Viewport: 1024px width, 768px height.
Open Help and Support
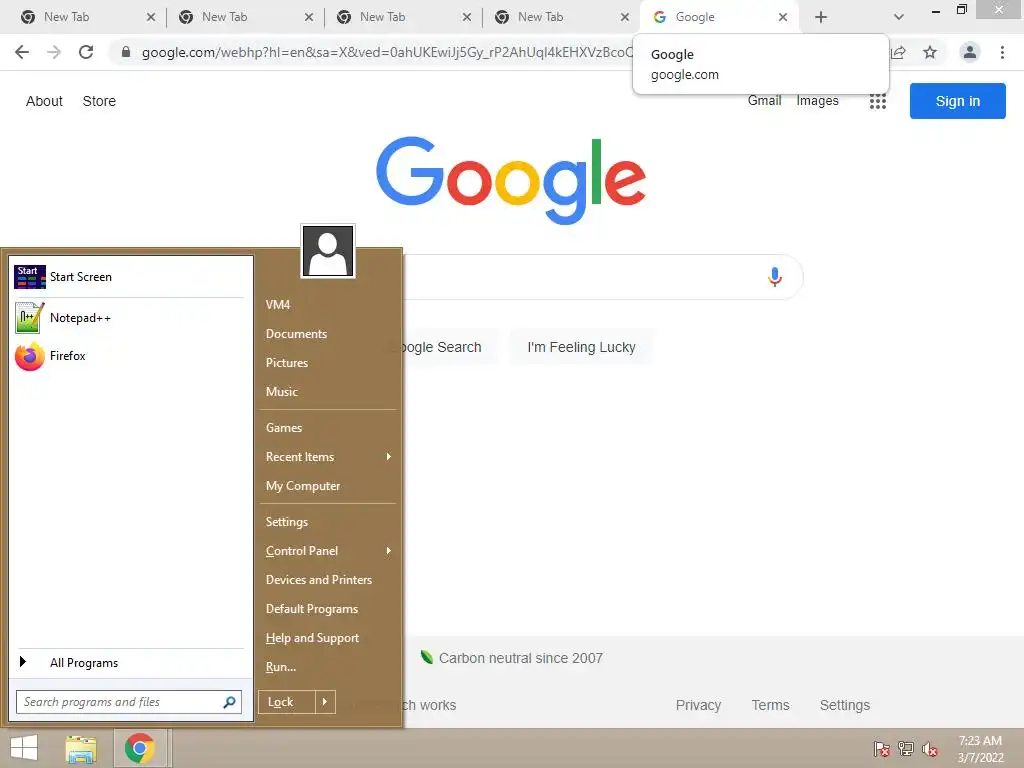[x=312, y=638]
